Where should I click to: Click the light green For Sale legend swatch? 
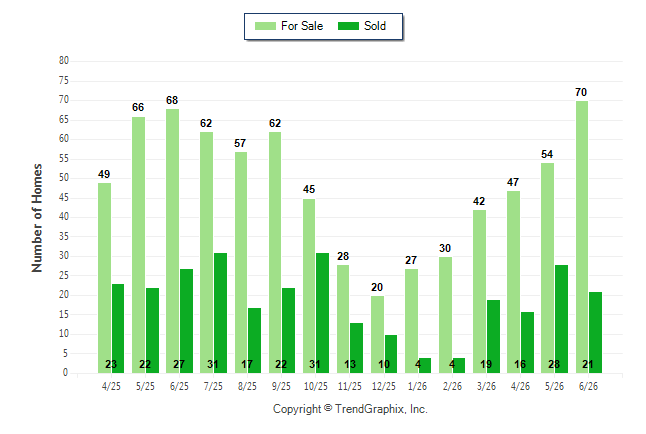[265, 26]
